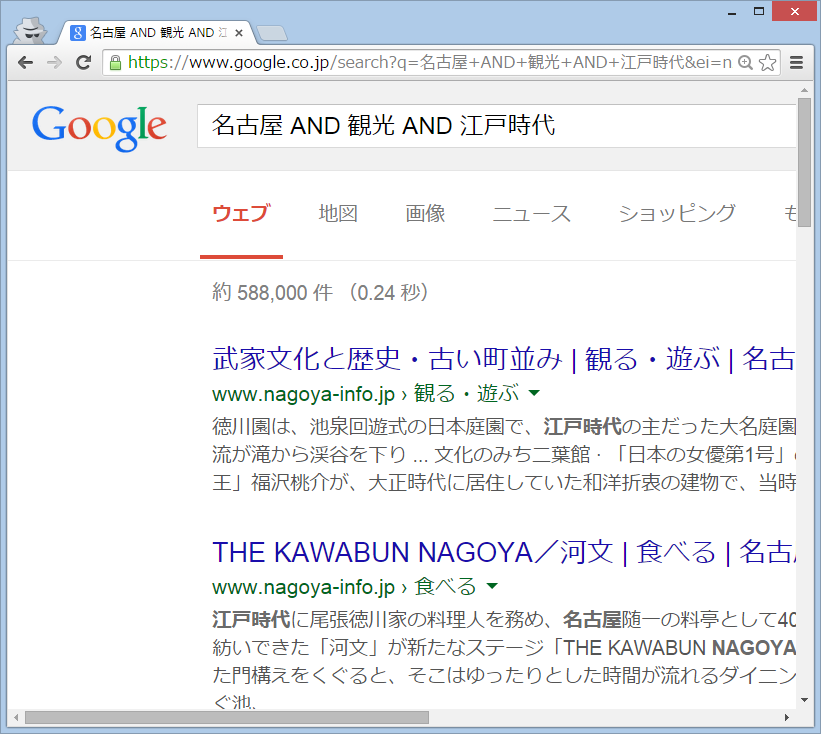The height and width of the screenshot is (734, 821).
Task: Switch to the 画像 tab
Action: coord(425,214)
